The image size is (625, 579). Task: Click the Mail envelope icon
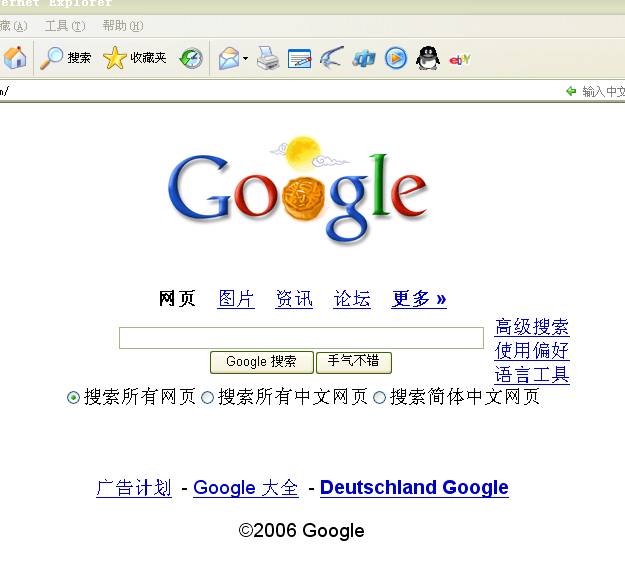(229, 59)
